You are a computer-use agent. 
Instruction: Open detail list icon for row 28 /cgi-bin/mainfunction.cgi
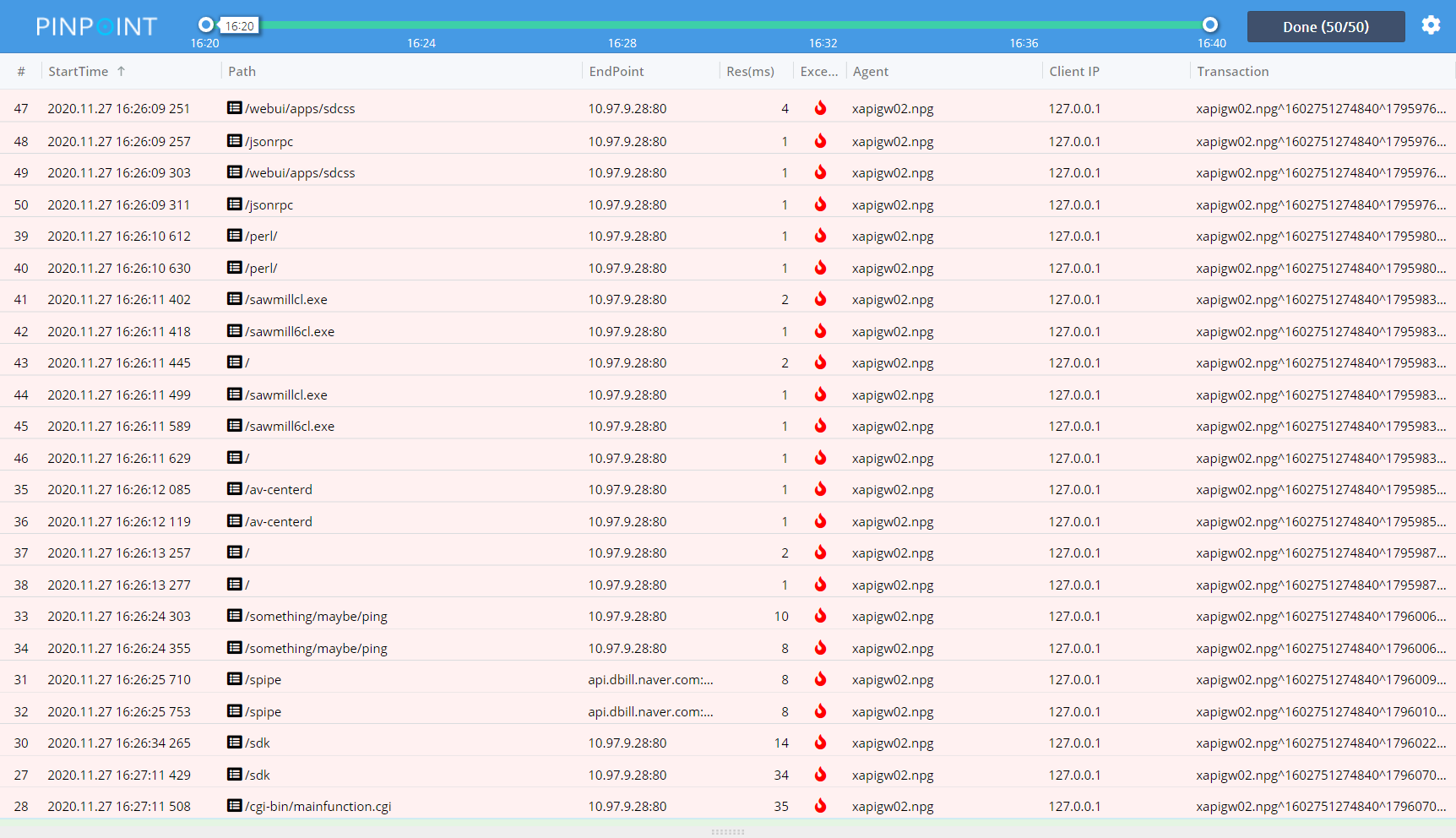235,806
